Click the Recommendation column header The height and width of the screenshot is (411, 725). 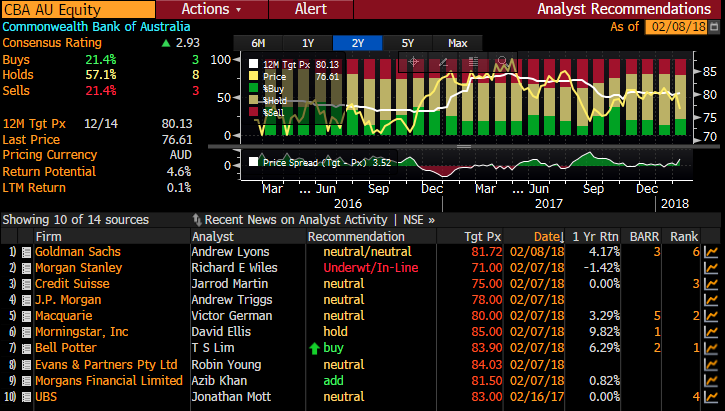click(x=356, y=237)
